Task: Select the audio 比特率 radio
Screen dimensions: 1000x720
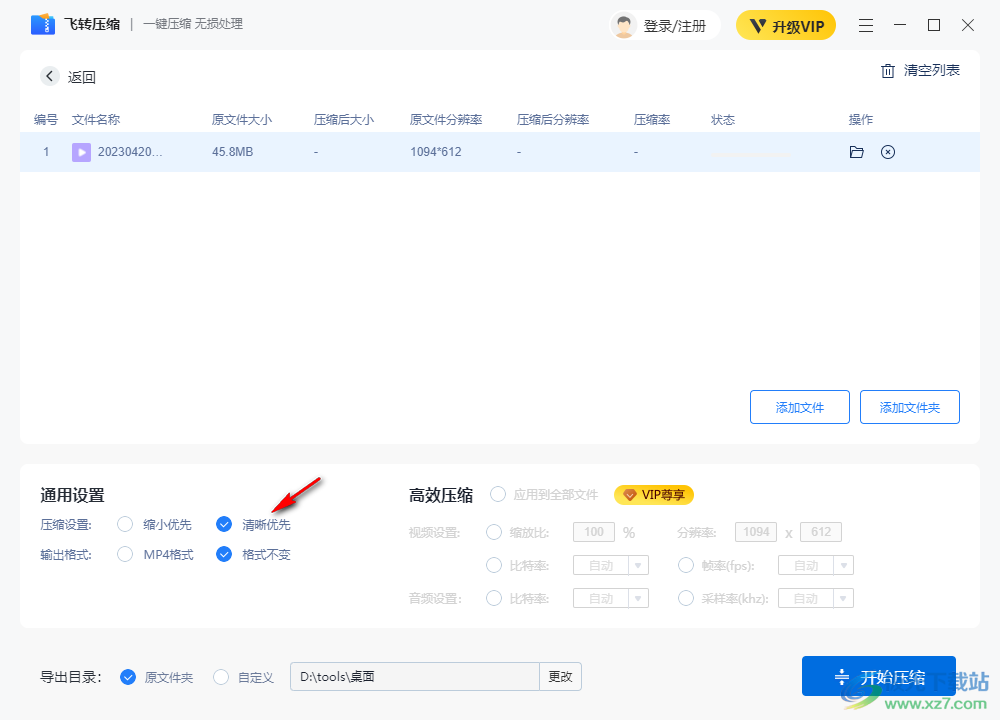Action: click(x=494, y=598)
